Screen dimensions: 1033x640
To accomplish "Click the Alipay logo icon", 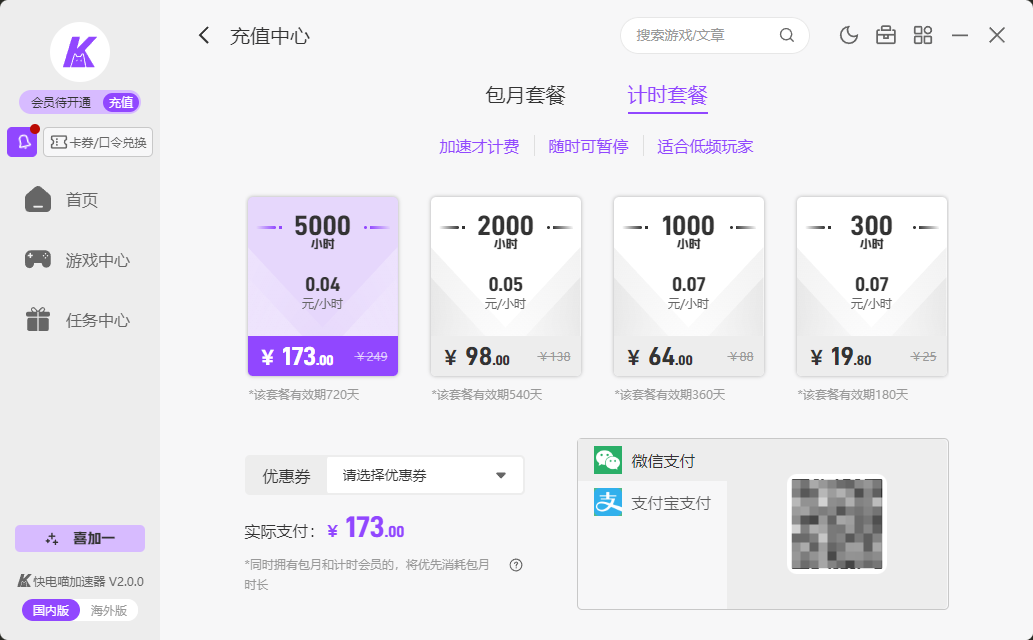I will pos(608,502).
